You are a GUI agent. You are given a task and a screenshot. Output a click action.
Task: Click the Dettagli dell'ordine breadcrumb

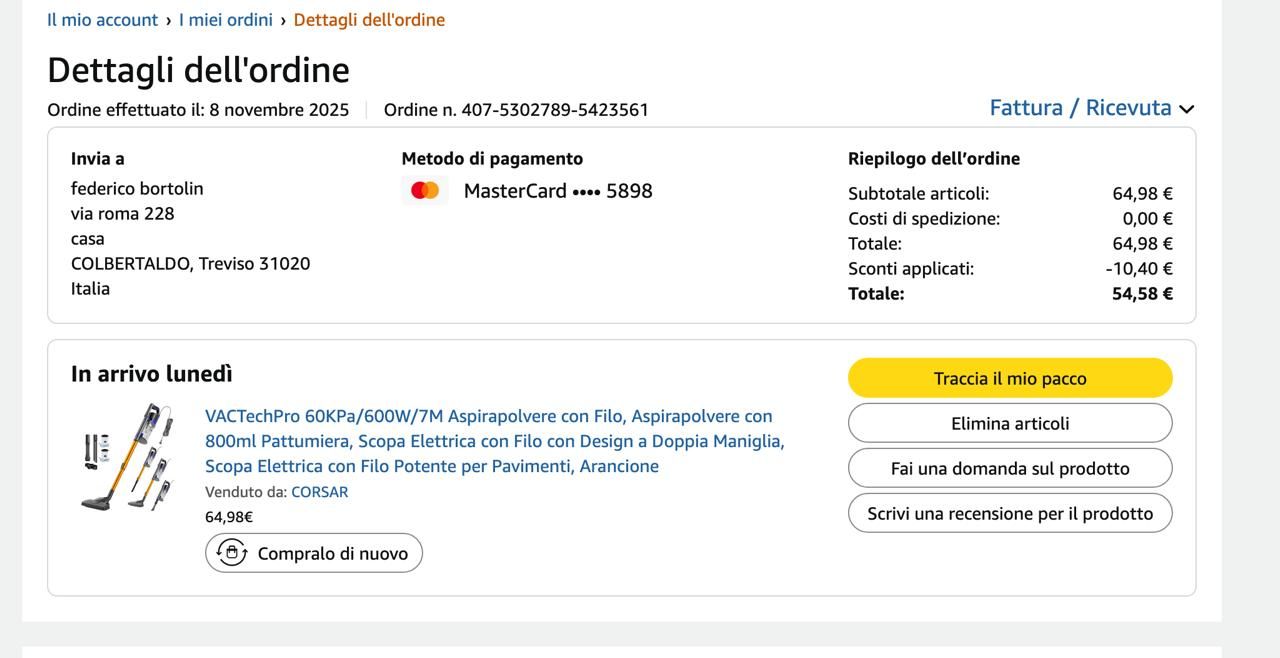(369, 20)
